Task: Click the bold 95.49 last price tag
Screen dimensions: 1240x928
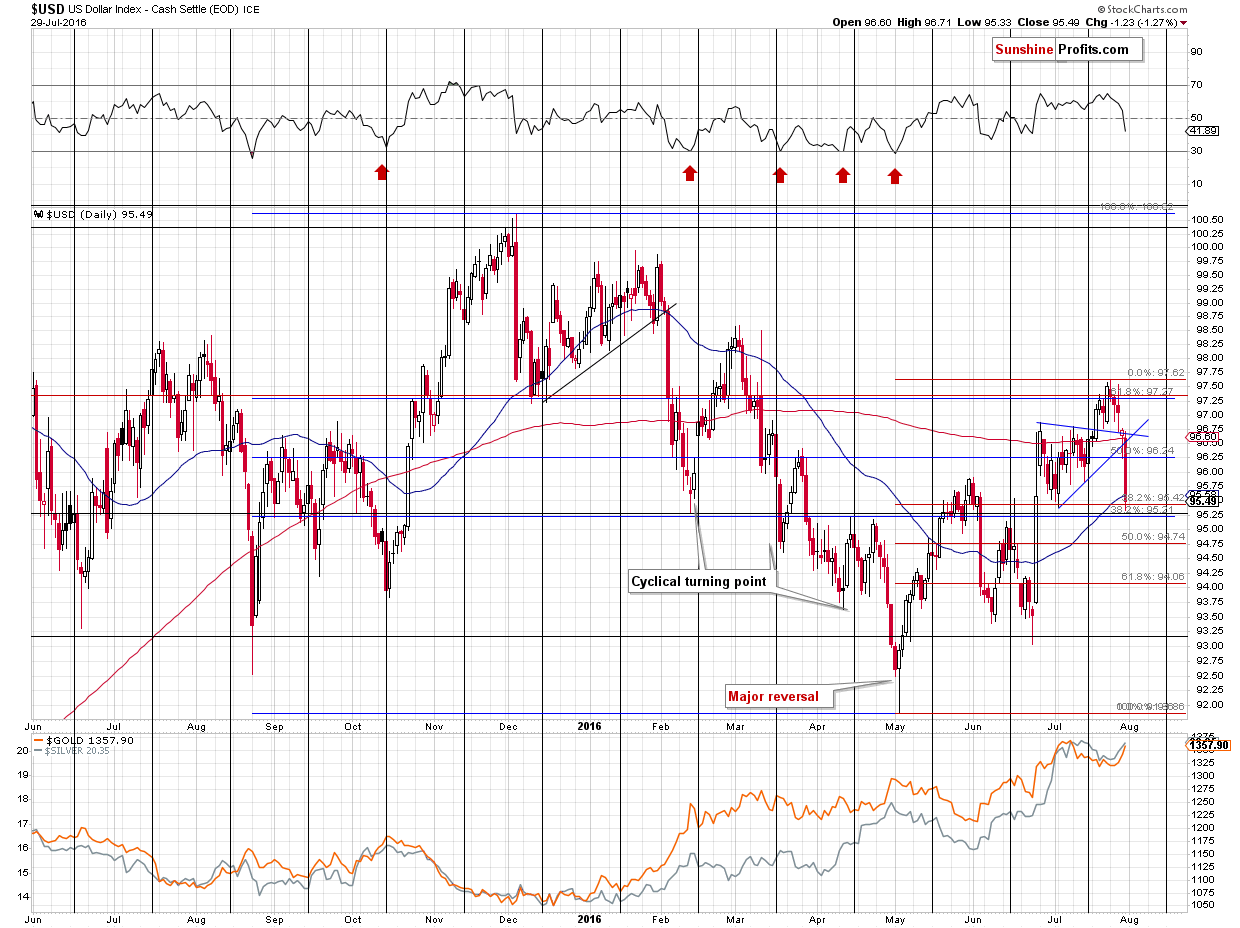Action: 1202,502
